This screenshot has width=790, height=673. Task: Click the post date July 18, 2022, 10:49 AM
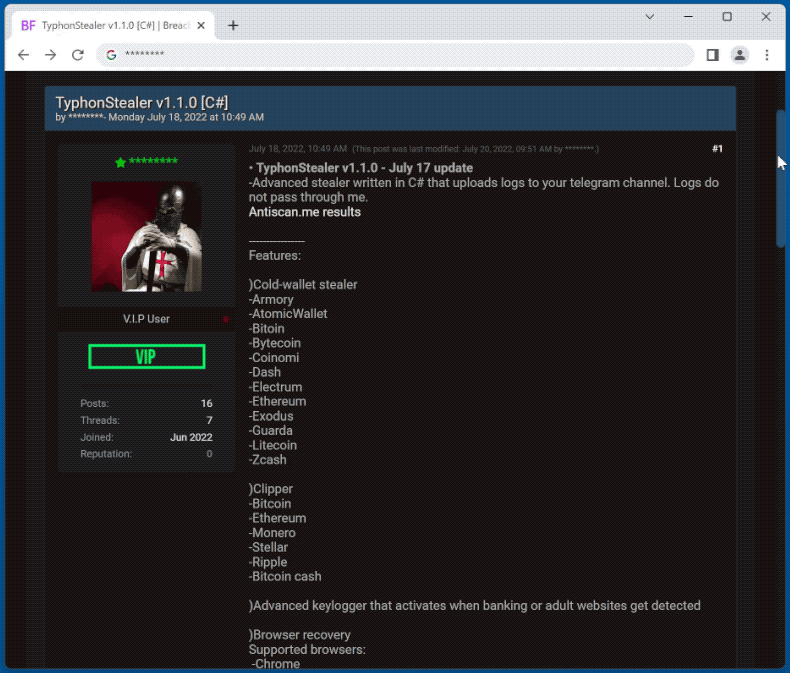click(298, 149)
